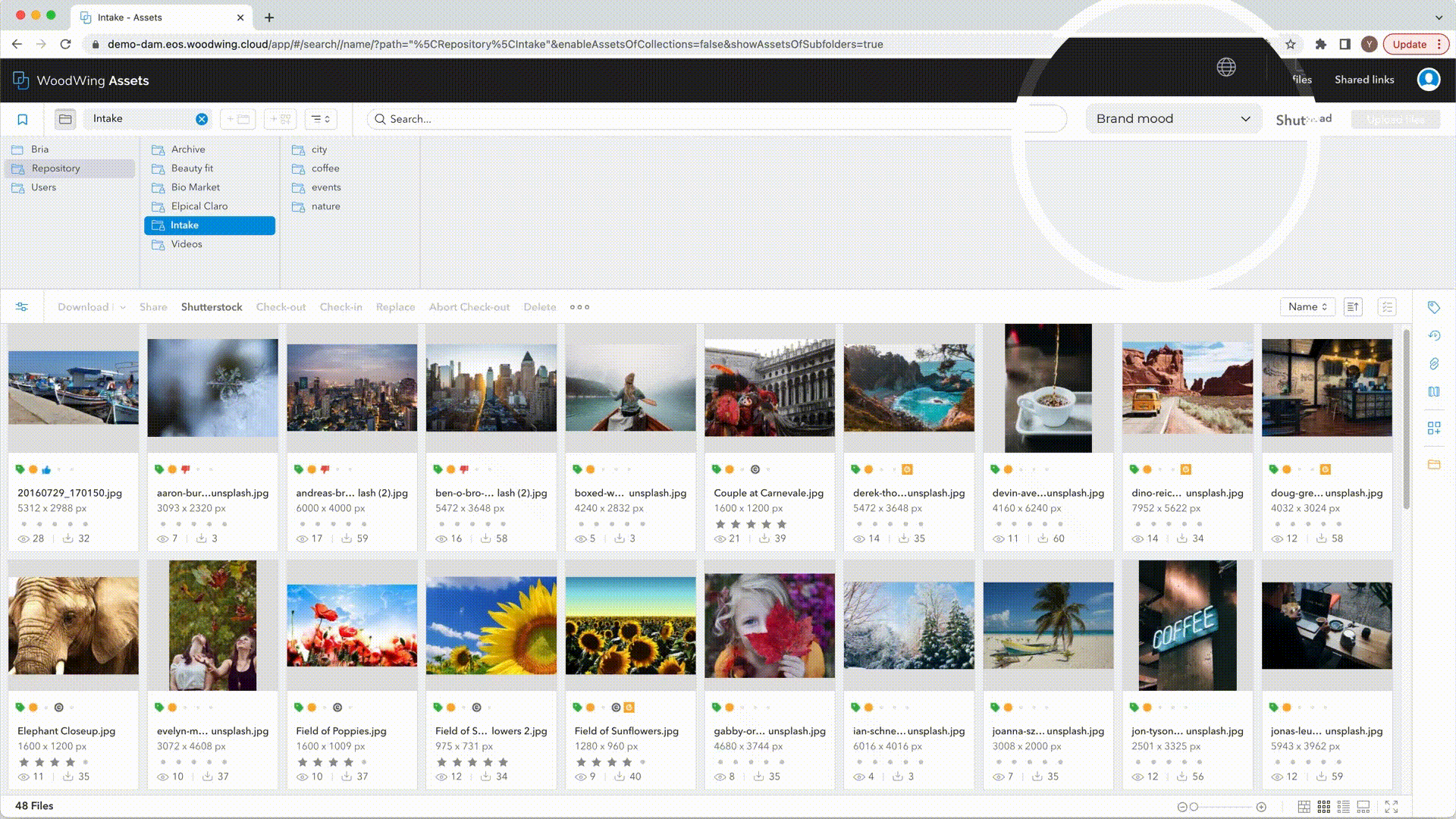1456x819 pixels.
Task: Select the Name sort dropdown
Action: click(x=1307, y=307)
